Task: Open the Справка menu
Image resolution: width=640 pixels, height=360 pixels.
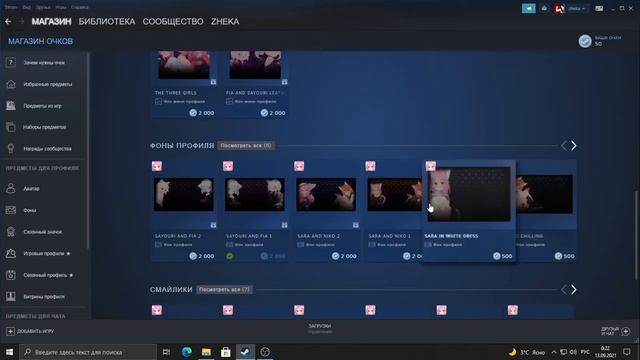Action: pos(80,7)
